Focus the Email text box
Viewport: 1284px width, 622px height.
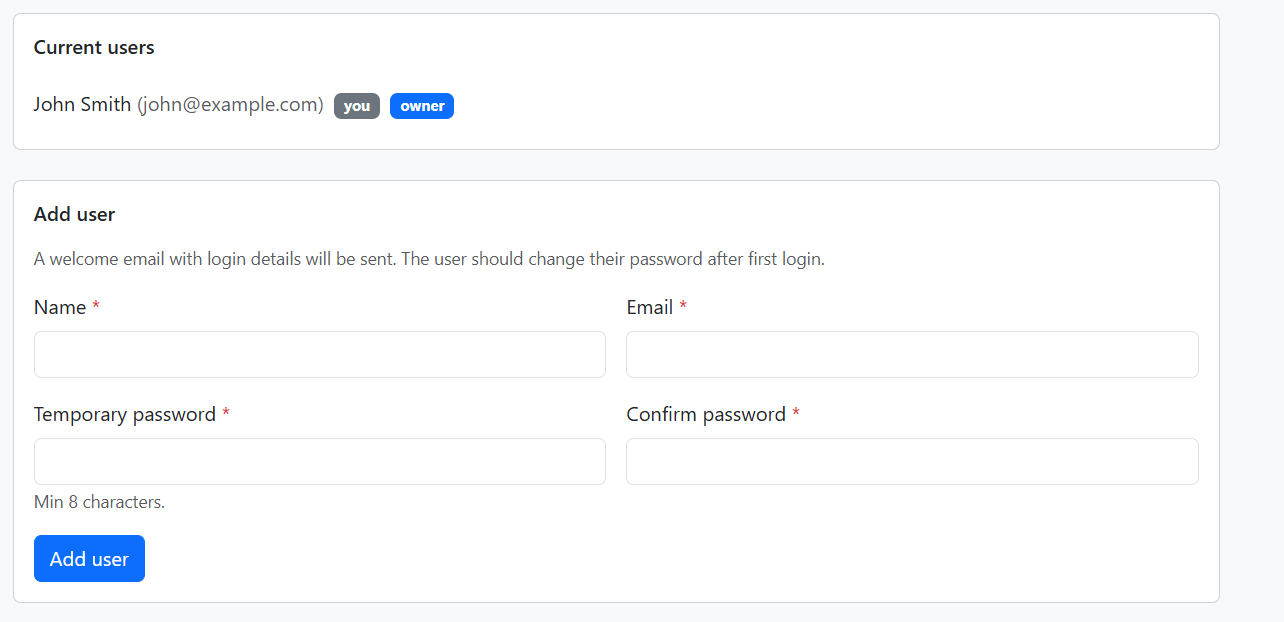pos(911,355)
